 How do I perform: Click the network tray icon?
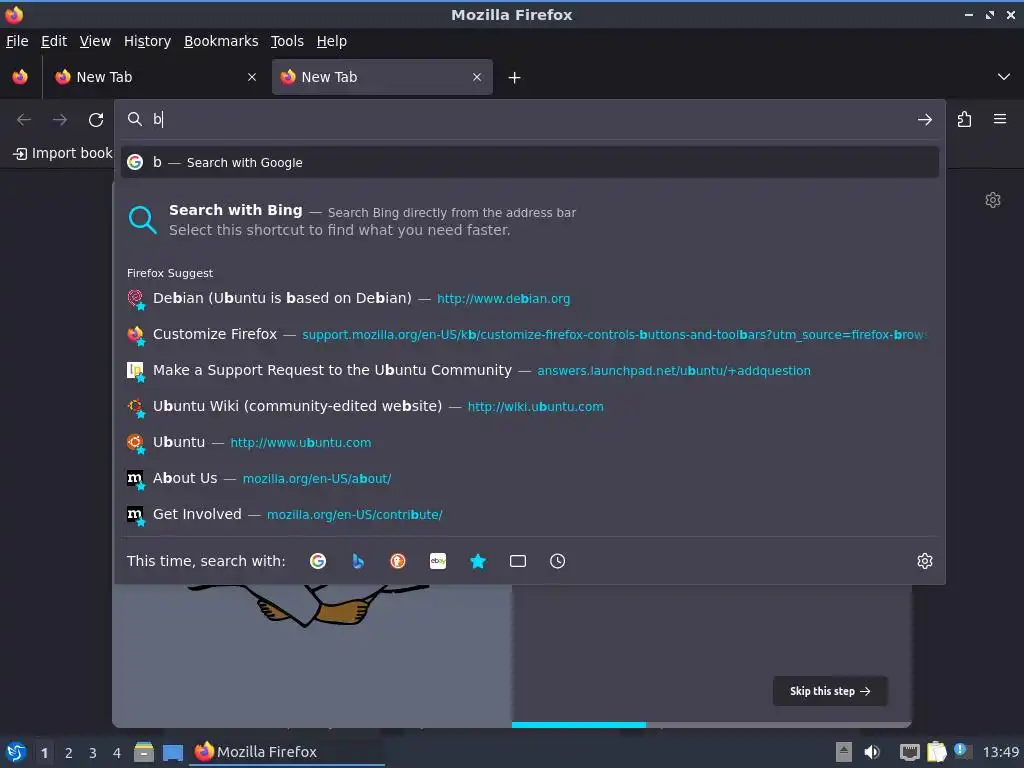tap(909, 752)
